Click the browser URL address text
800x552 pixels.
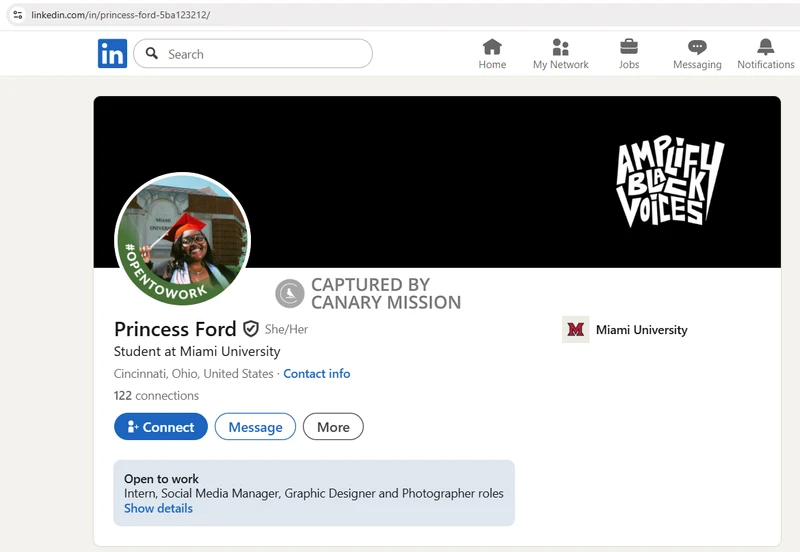tap(120, 15)
